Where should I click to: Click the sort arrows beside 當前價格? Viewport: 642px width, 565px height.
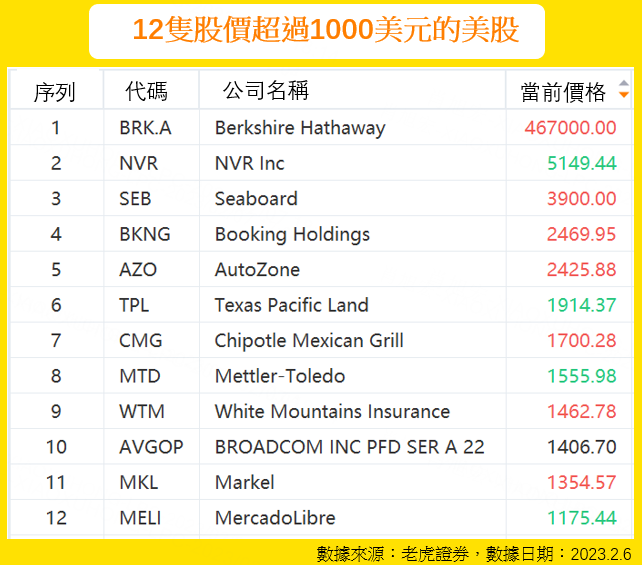(x=624, y=89)
